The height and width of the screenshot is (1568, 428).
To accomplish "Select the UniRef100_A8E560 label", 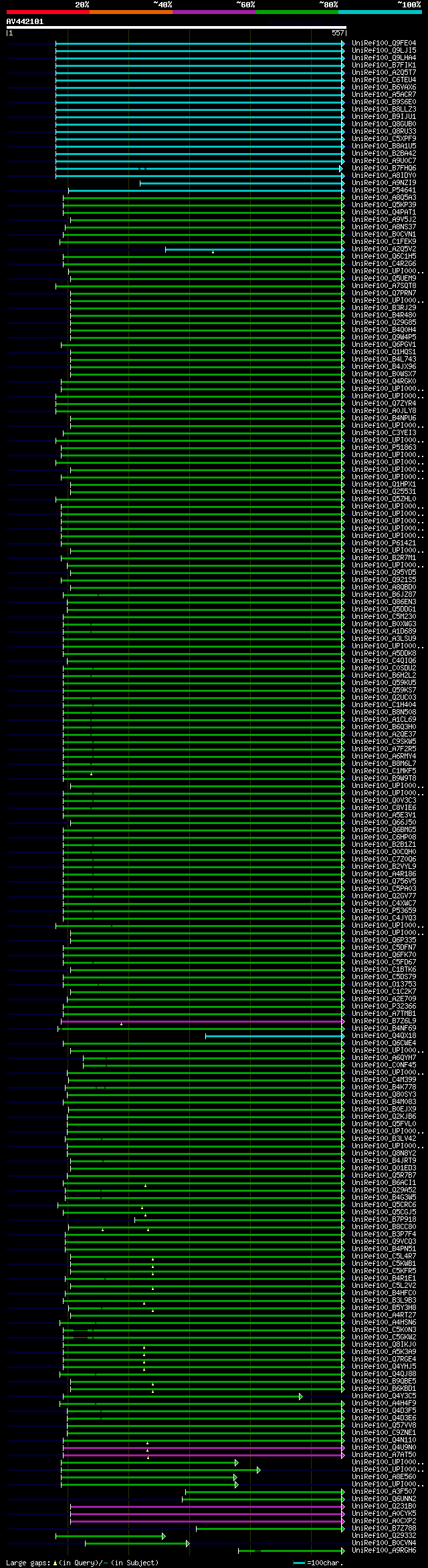I will (x=384, y=1477).
